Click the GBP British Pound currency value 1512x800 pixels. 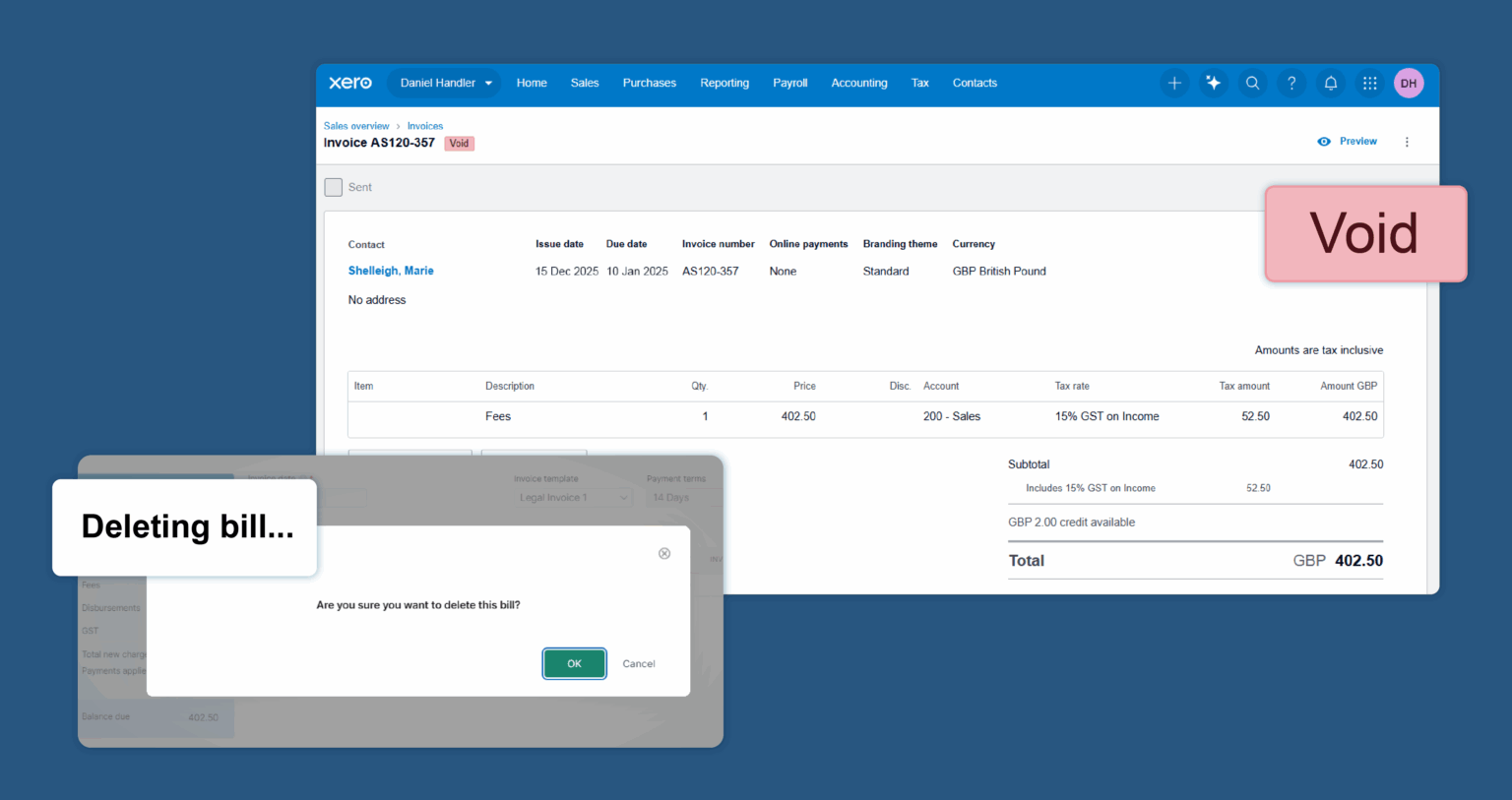(999, 272)
